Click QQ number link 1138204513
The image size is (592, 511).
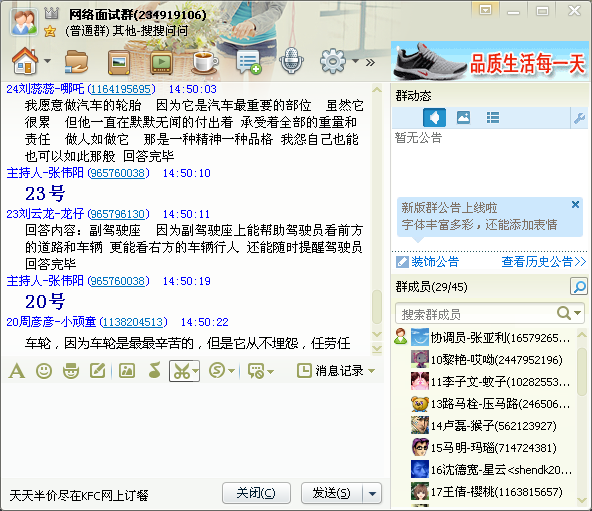pyautogui.click(x=133, y=322)
